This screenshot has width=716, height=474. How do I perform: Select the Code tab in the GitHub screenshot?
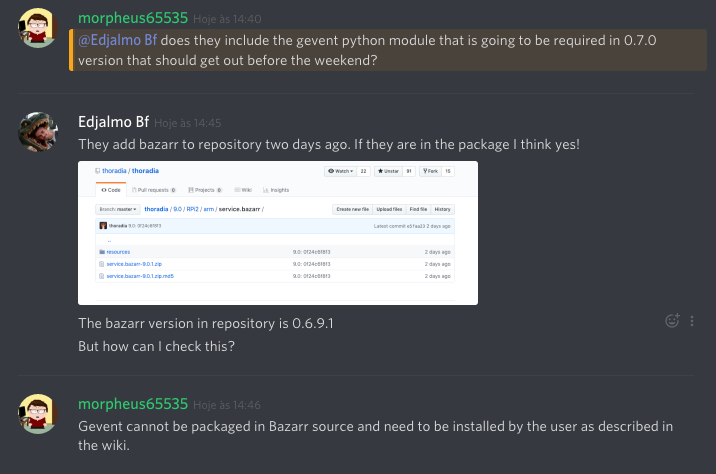point(111,189)
